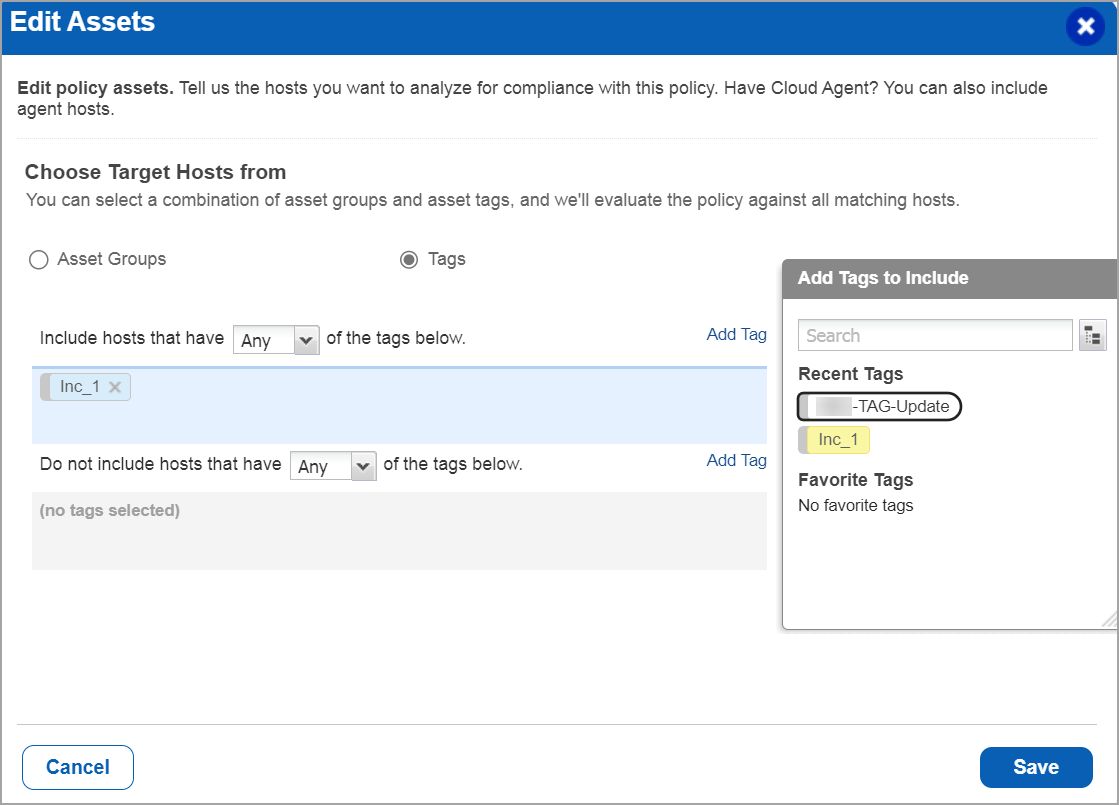Open the Any dropdown for included hosts

pyautogui.click(x=276, y=340)
